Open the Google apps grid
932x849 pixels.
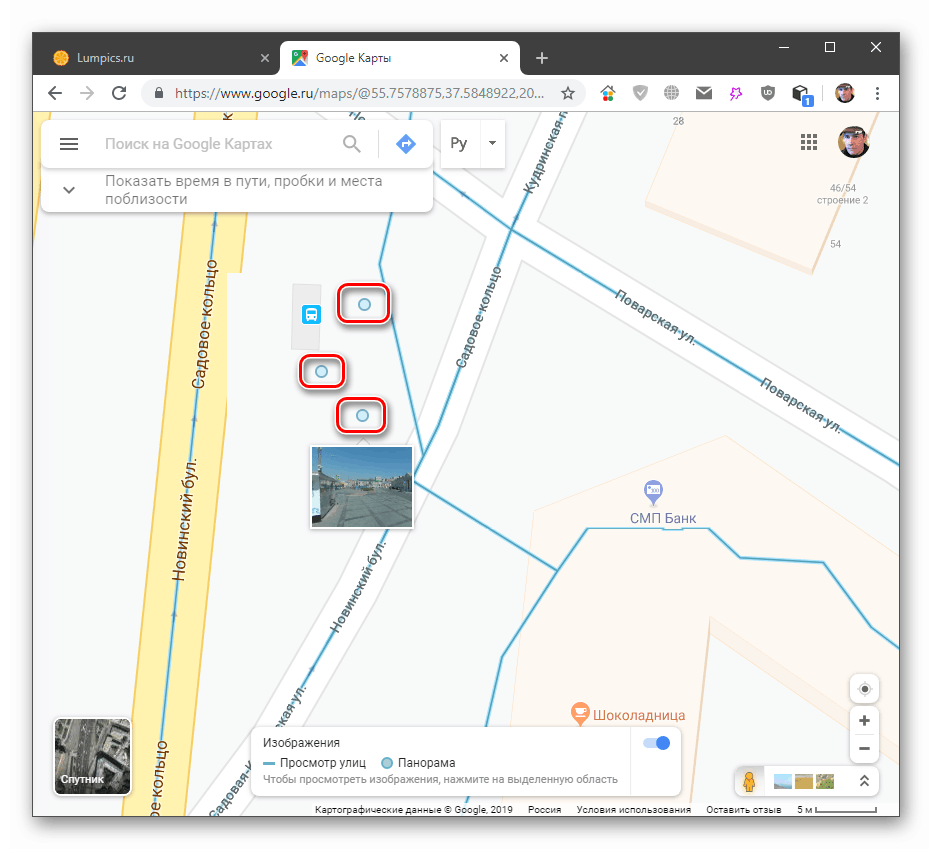click(809, 142)
